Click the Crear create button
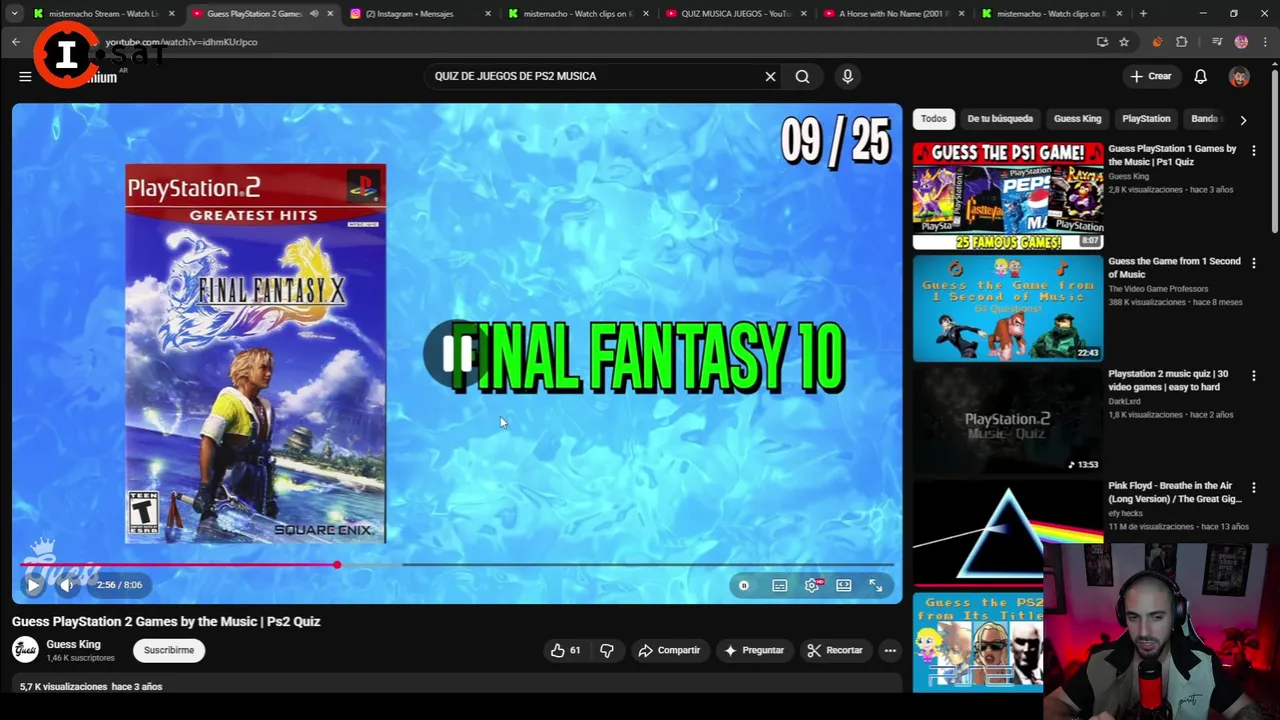The image size is (1280, 720). pyautogui.click(x=1151, y=76)
